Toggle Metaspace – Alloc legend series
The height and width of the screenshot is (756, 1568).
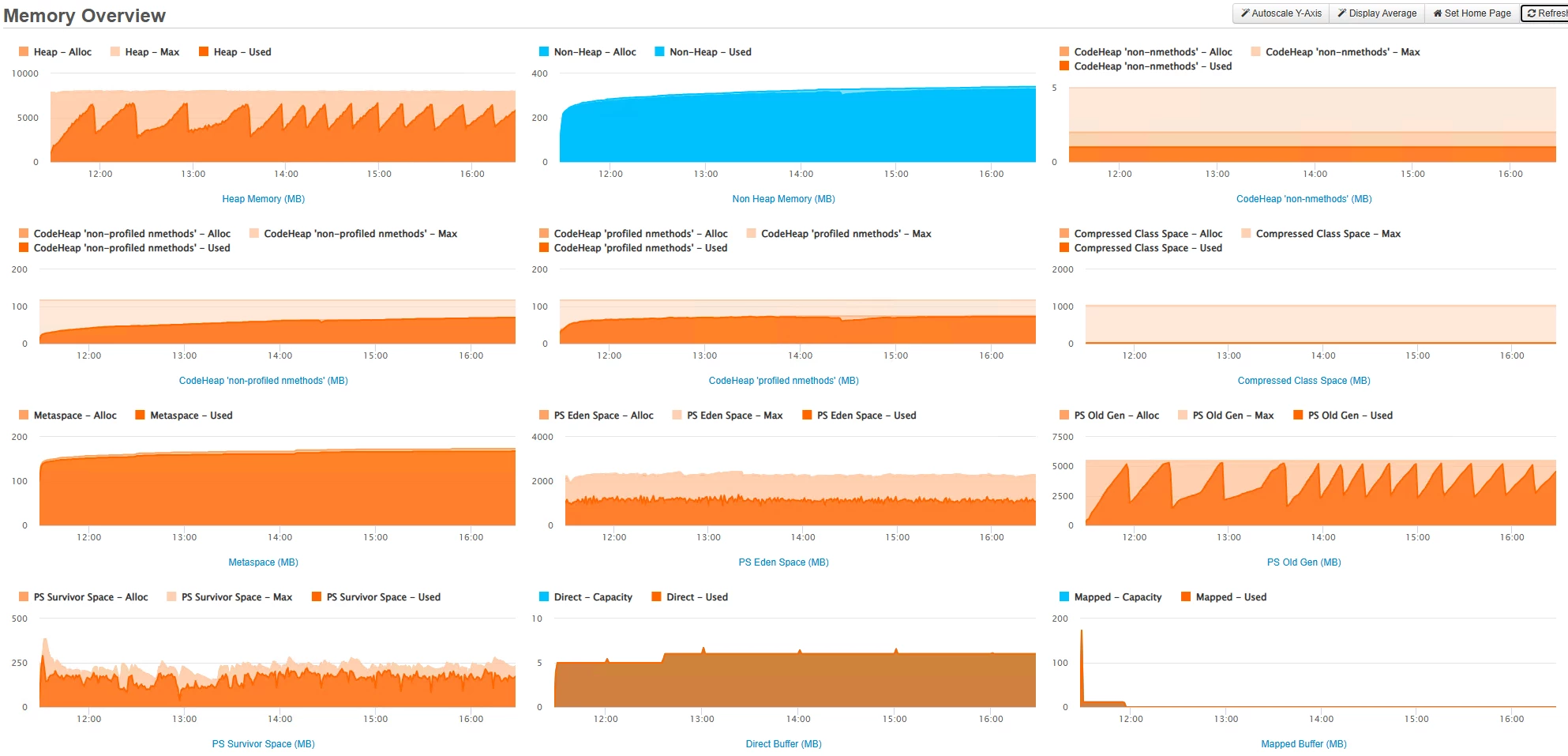pos(68,416)
